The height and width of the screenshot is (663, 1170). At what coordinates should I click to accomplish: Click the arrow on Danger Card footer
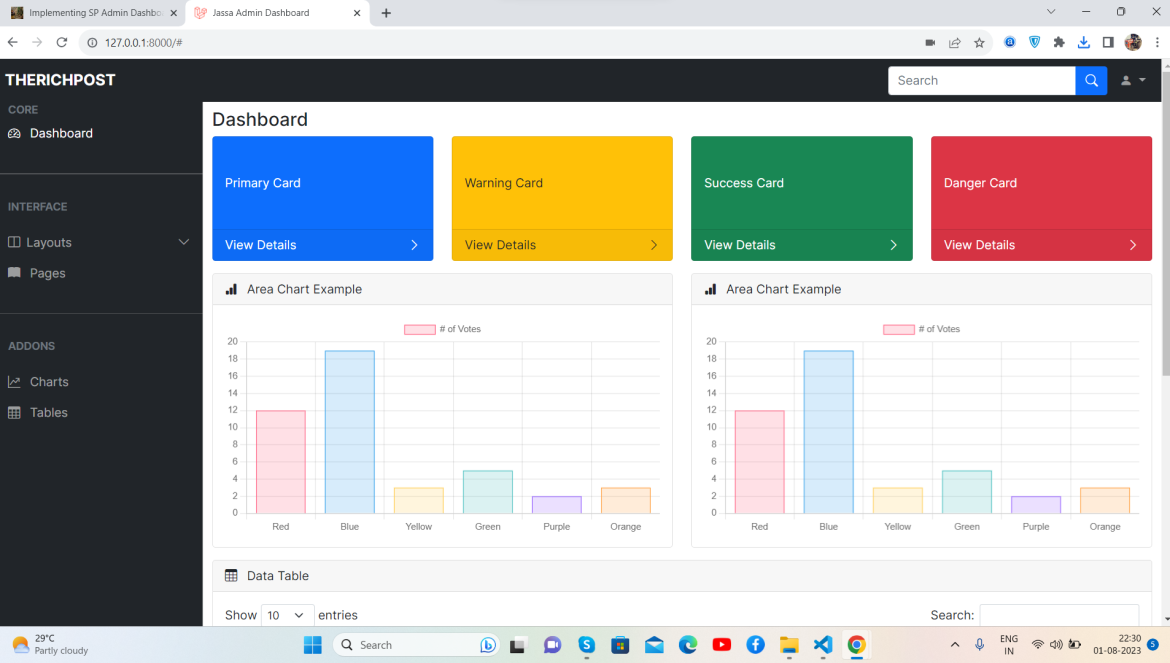[1133, 245]
